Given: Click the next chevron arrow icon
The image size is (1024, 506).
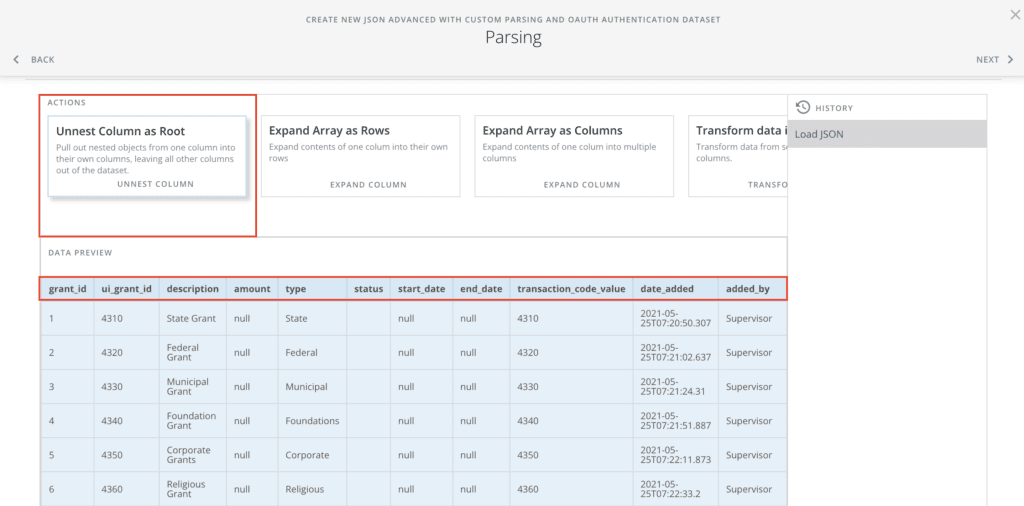Looking at the screenshot, I should click(1010, 59).
